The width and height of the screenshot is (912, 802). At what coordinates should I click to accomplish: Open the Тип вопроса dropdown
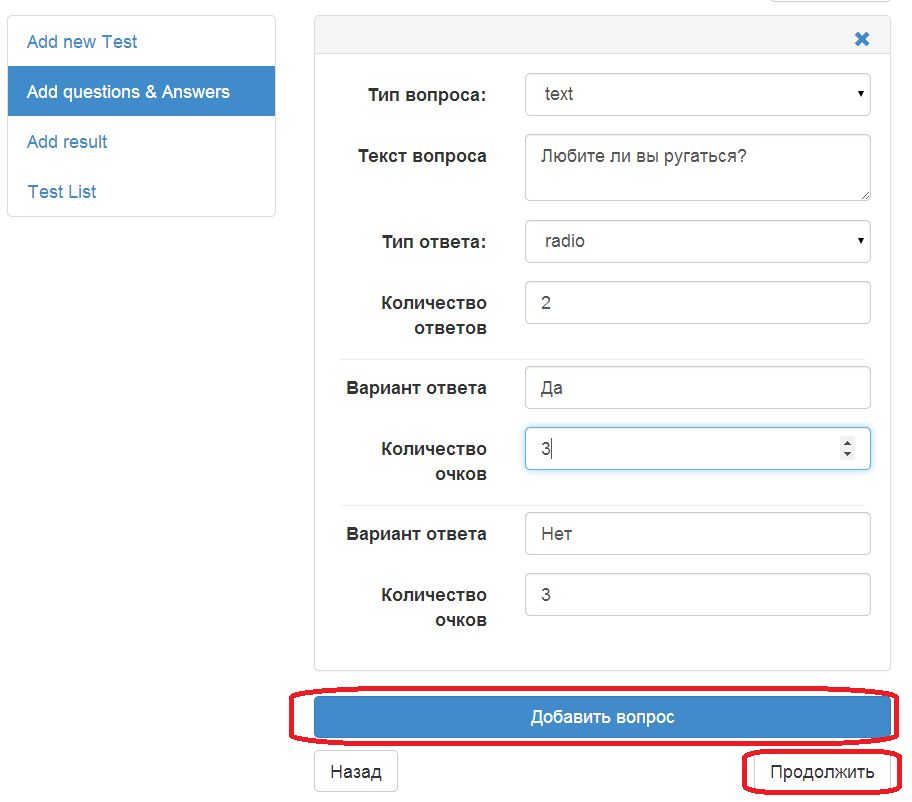coord(697,94)
